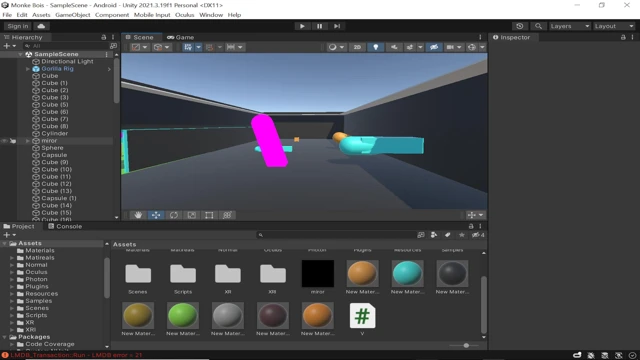Select the combined Transform tool
Screen dimensions: 640x360
click(227, 215)
